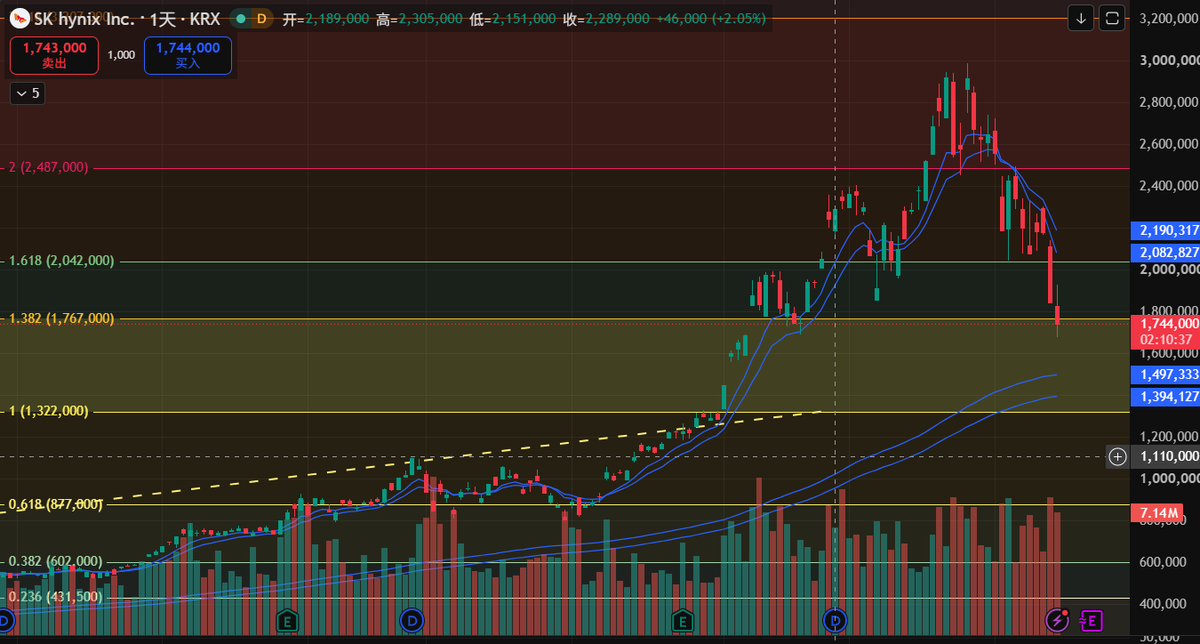Click the 1,000 order quantity field
The image size is (1200, 644).
point(121,55)
